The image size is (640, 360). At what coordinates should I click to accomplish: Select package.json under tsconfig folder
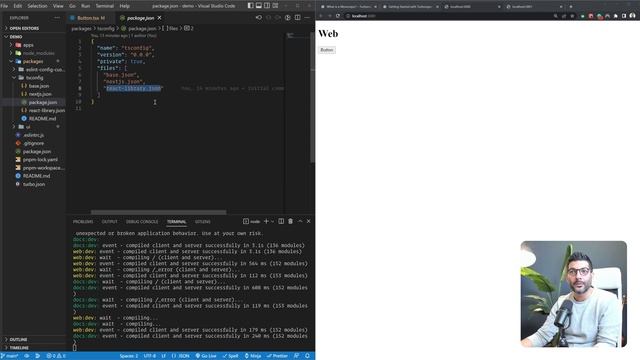click(42, 102)
